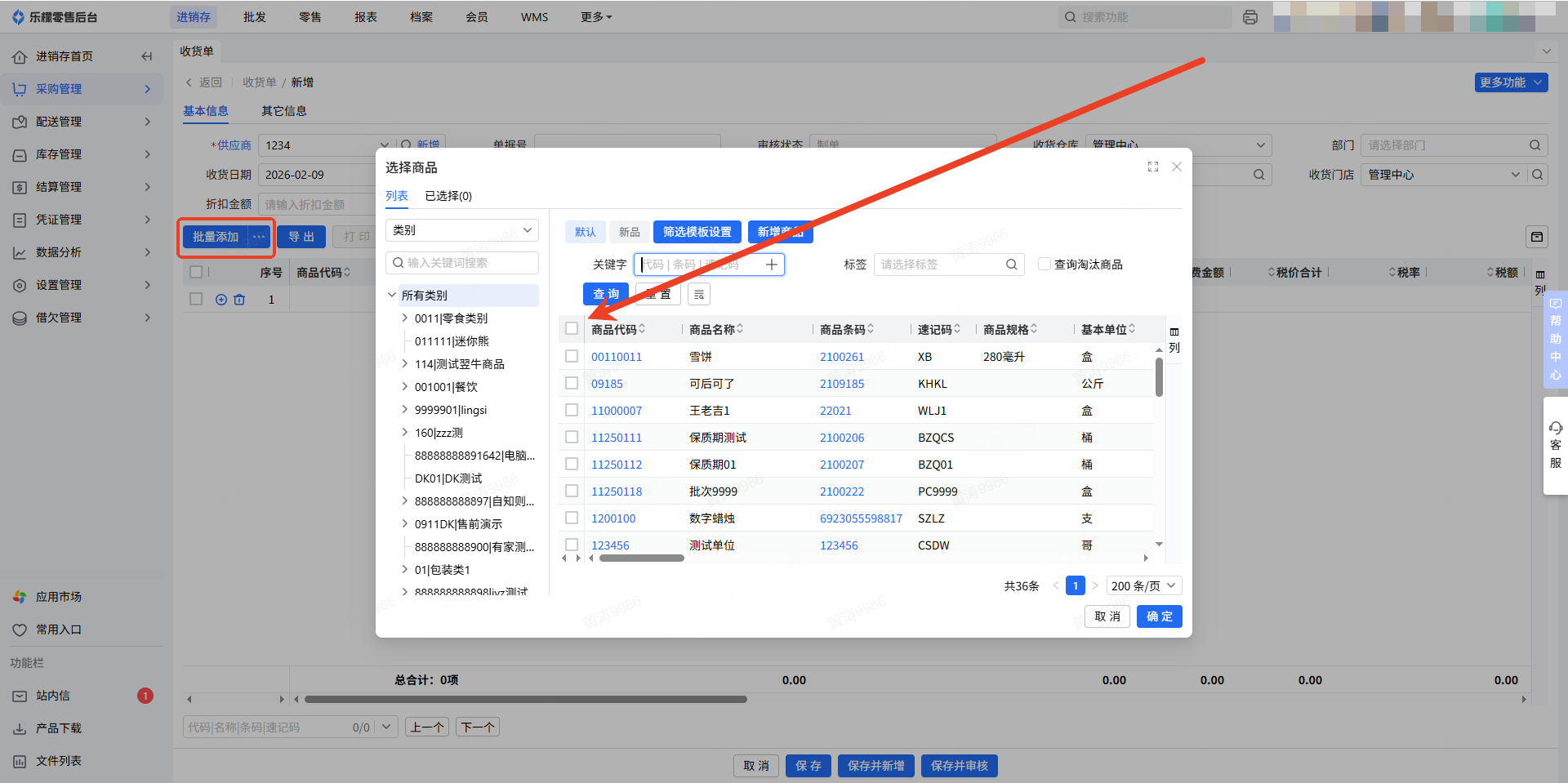Image resolution: width=1568 pixels, height=783 pixels.
Task: Open the 更多 top menu dropdown
Action: click(596, 17)
